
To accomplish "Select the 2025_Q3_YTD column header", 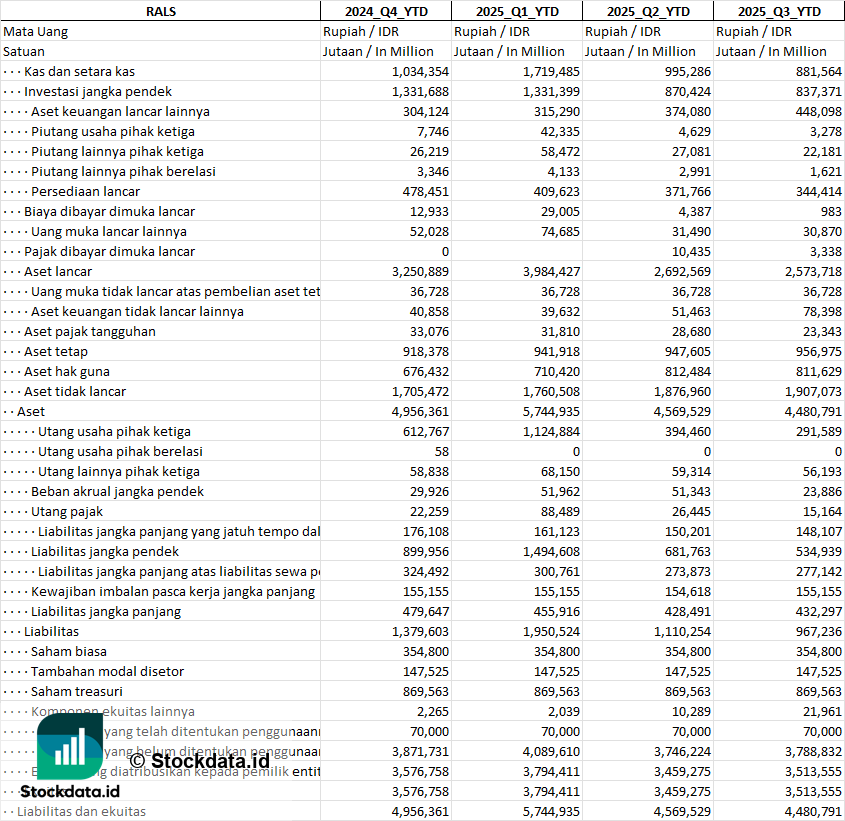I will click(x=779, y=11).
